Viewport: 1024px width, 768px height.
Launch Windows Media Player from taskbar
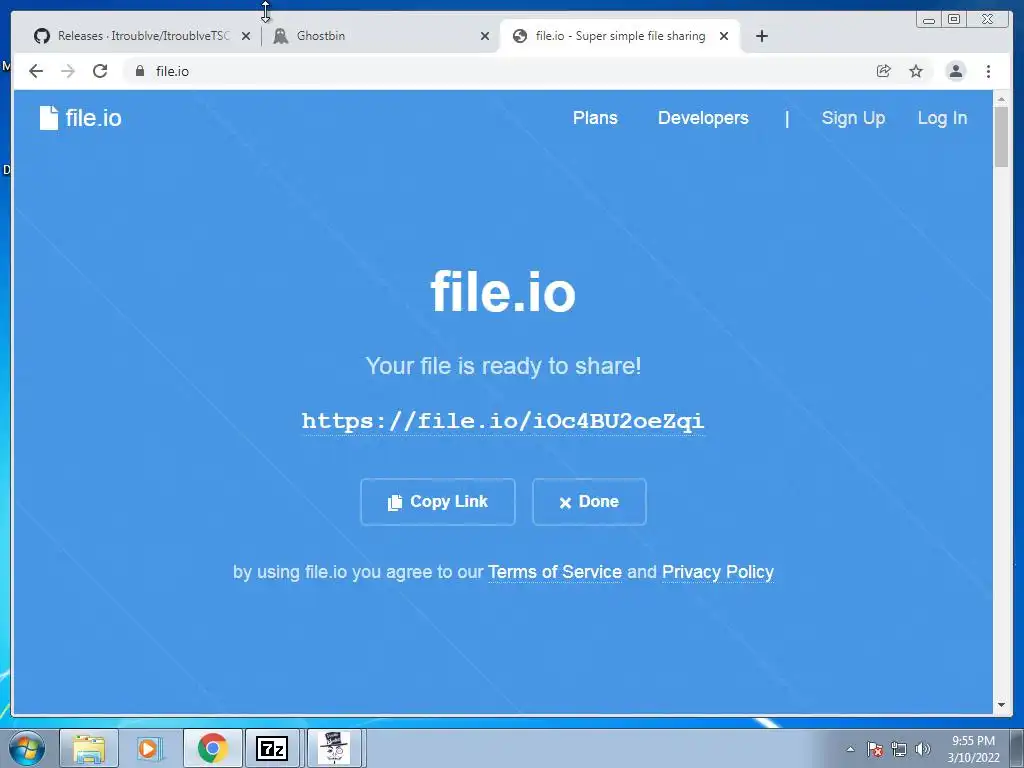point(150,748)
